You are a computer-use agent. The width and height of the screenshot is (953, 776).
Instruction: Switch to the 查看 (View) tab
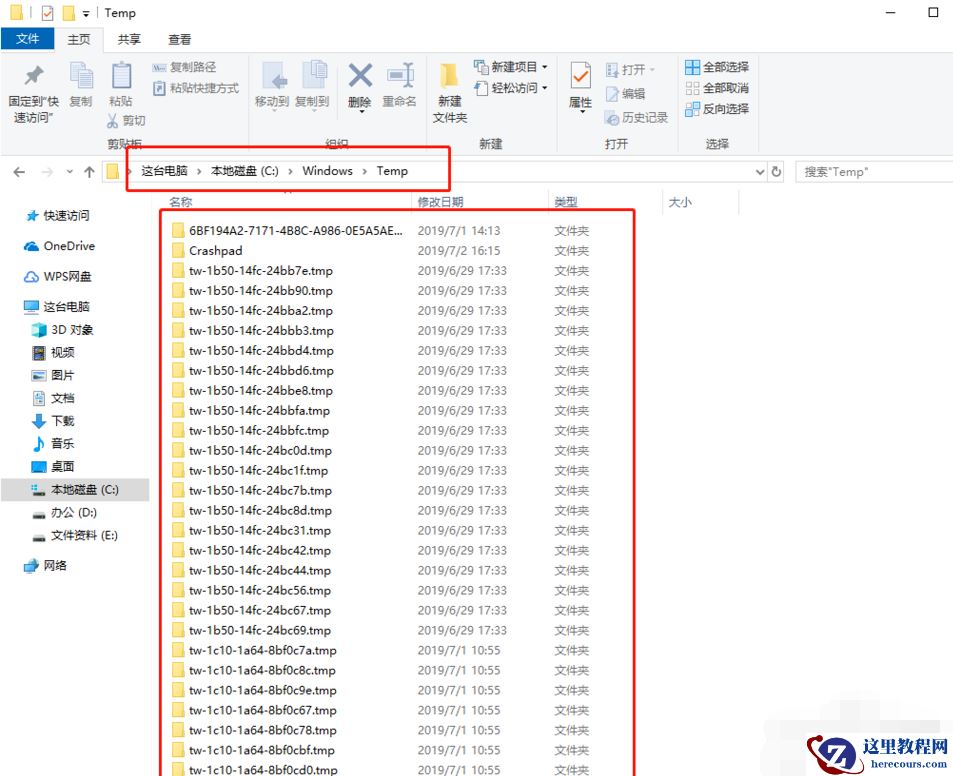tap(178, 39)
